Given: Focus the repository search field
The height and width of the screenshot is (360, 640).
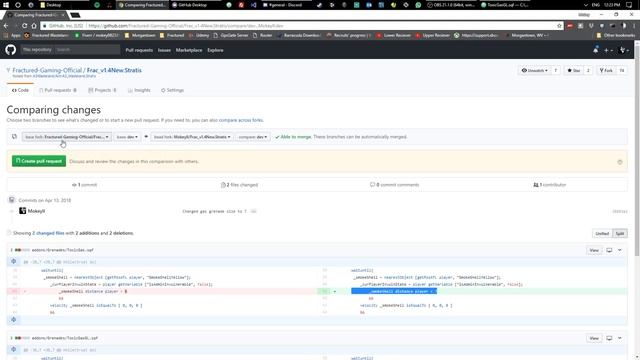Looking at the screenshot, I should click(x=87, y=50).
